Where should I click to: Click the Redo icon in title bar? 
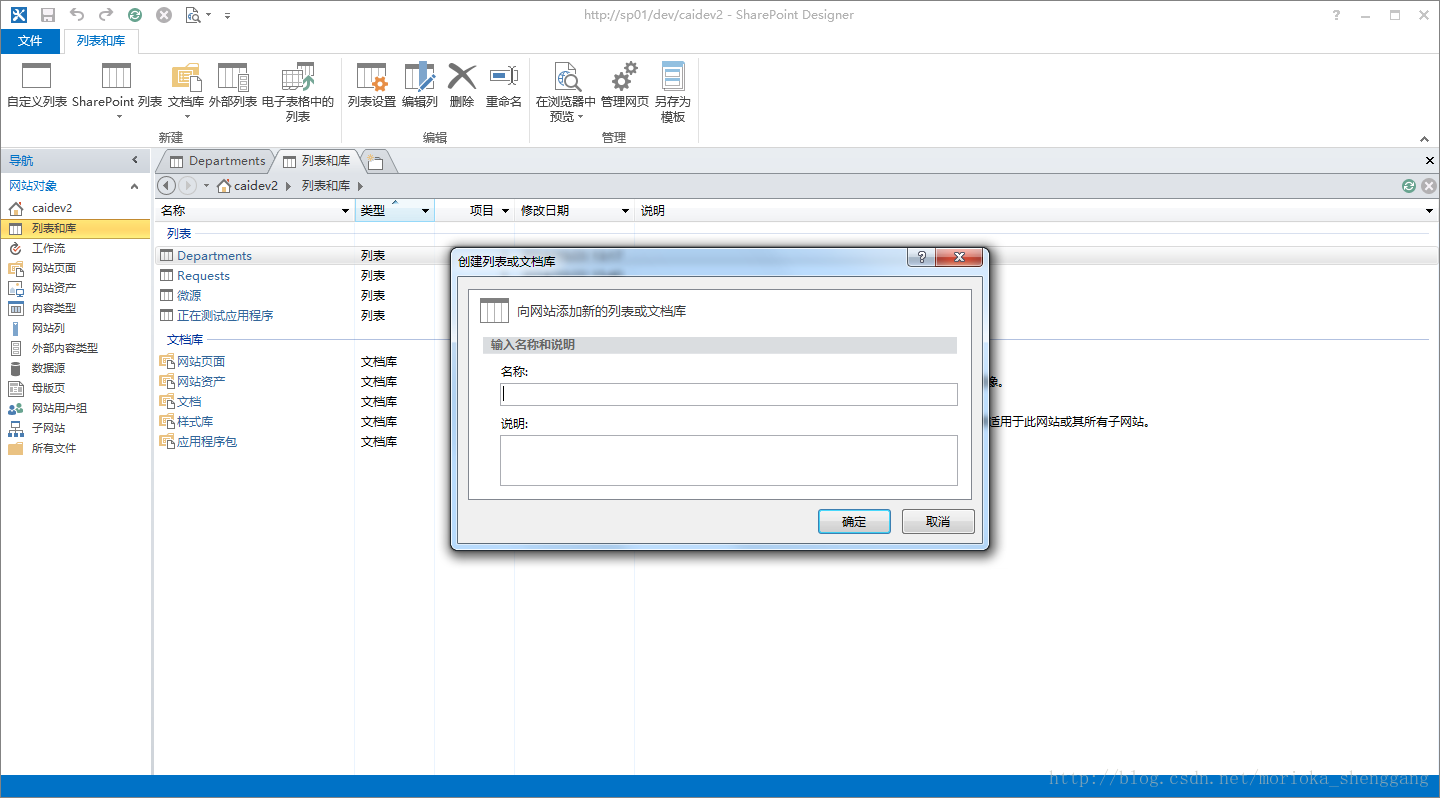point(105,15)
